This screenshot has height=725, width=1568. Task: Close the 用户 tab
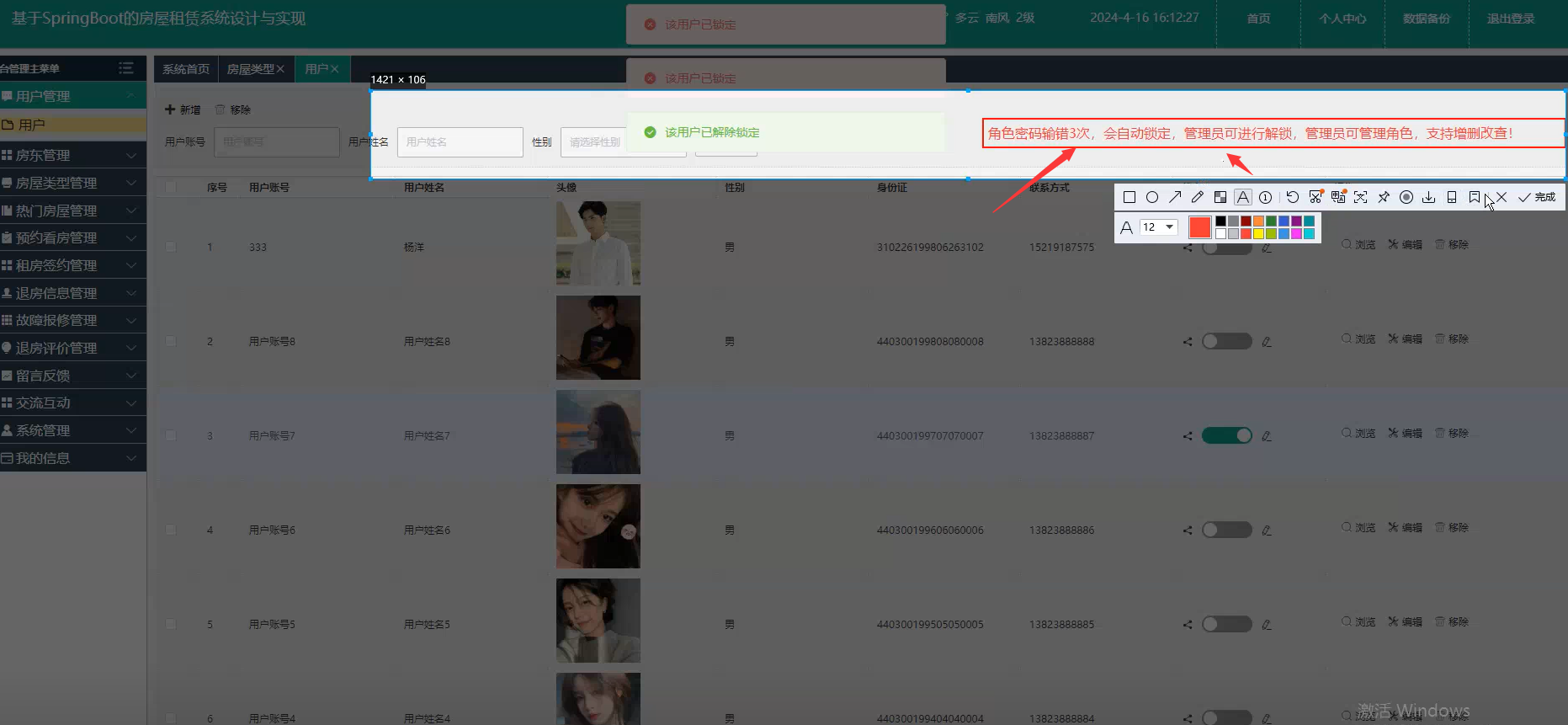tap(334, 69)
